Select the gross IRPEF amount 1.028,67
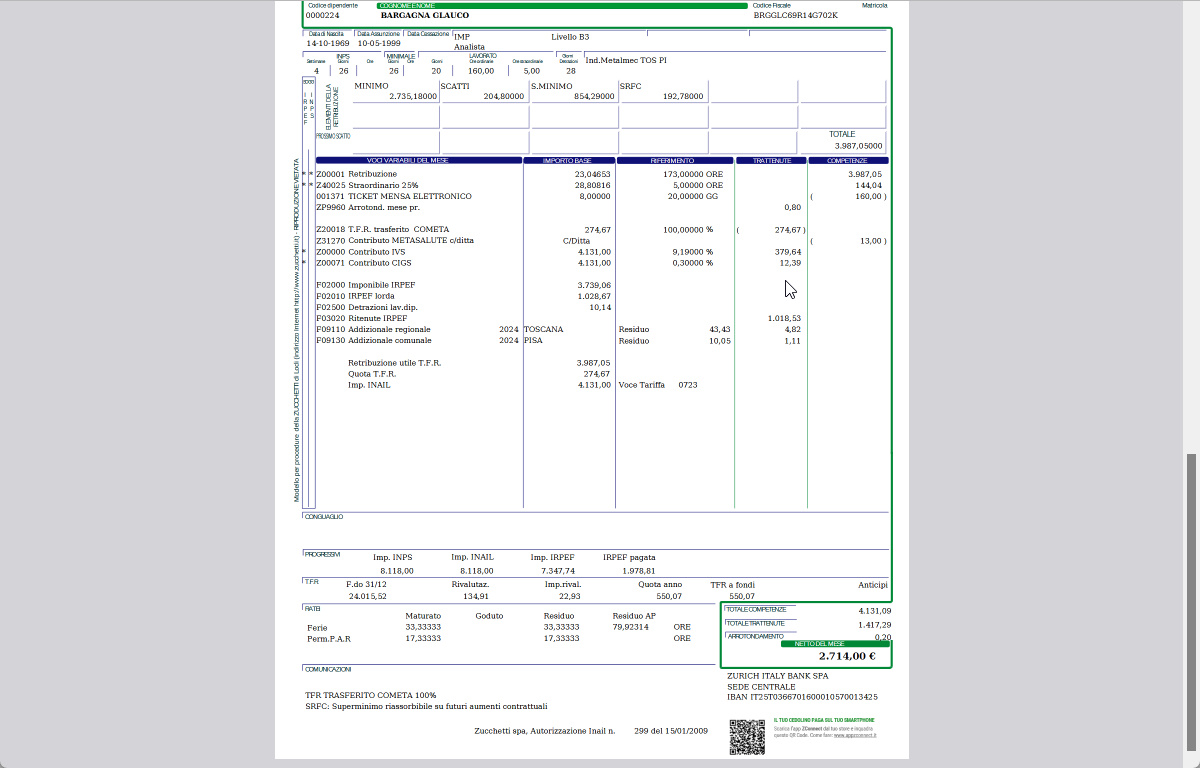Image resolution: width=1200 pixels, height=768 pixels. (594, 296)
